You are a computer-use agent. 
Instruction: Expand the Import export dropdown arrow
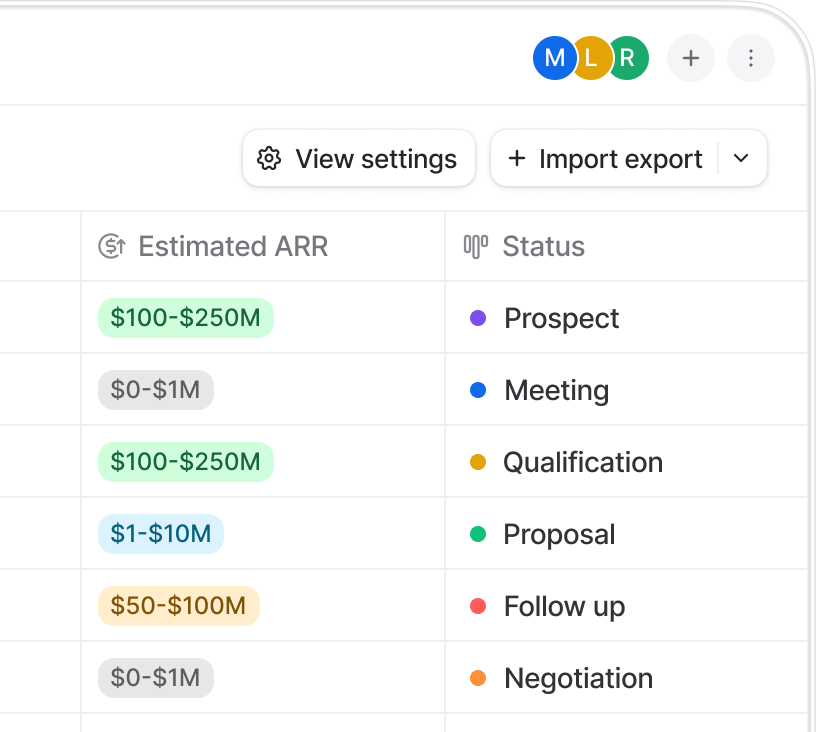[x=741, y=159]
